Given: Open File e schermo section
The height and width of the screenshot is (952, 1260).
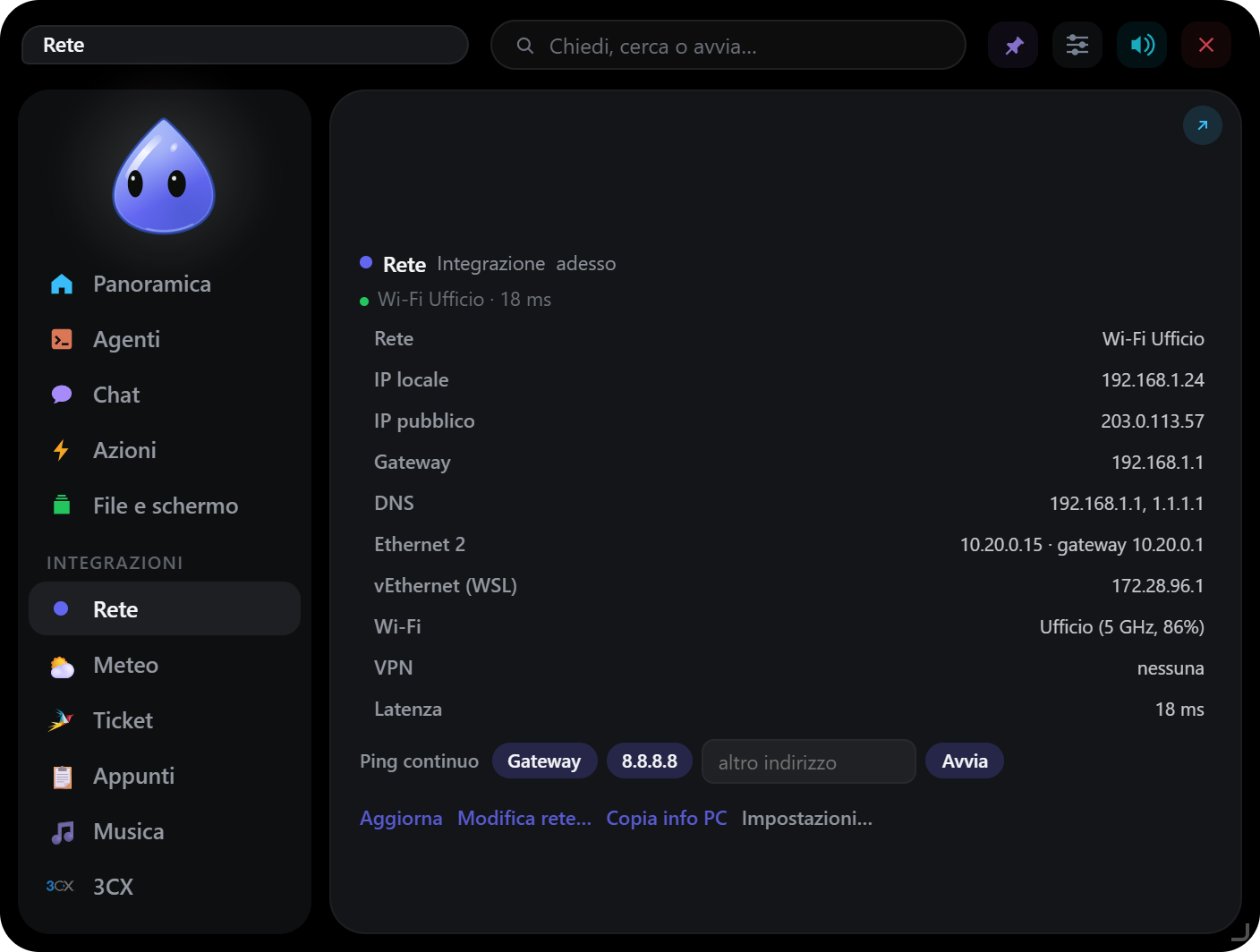Looking at the screenshot, I should 165,506.
